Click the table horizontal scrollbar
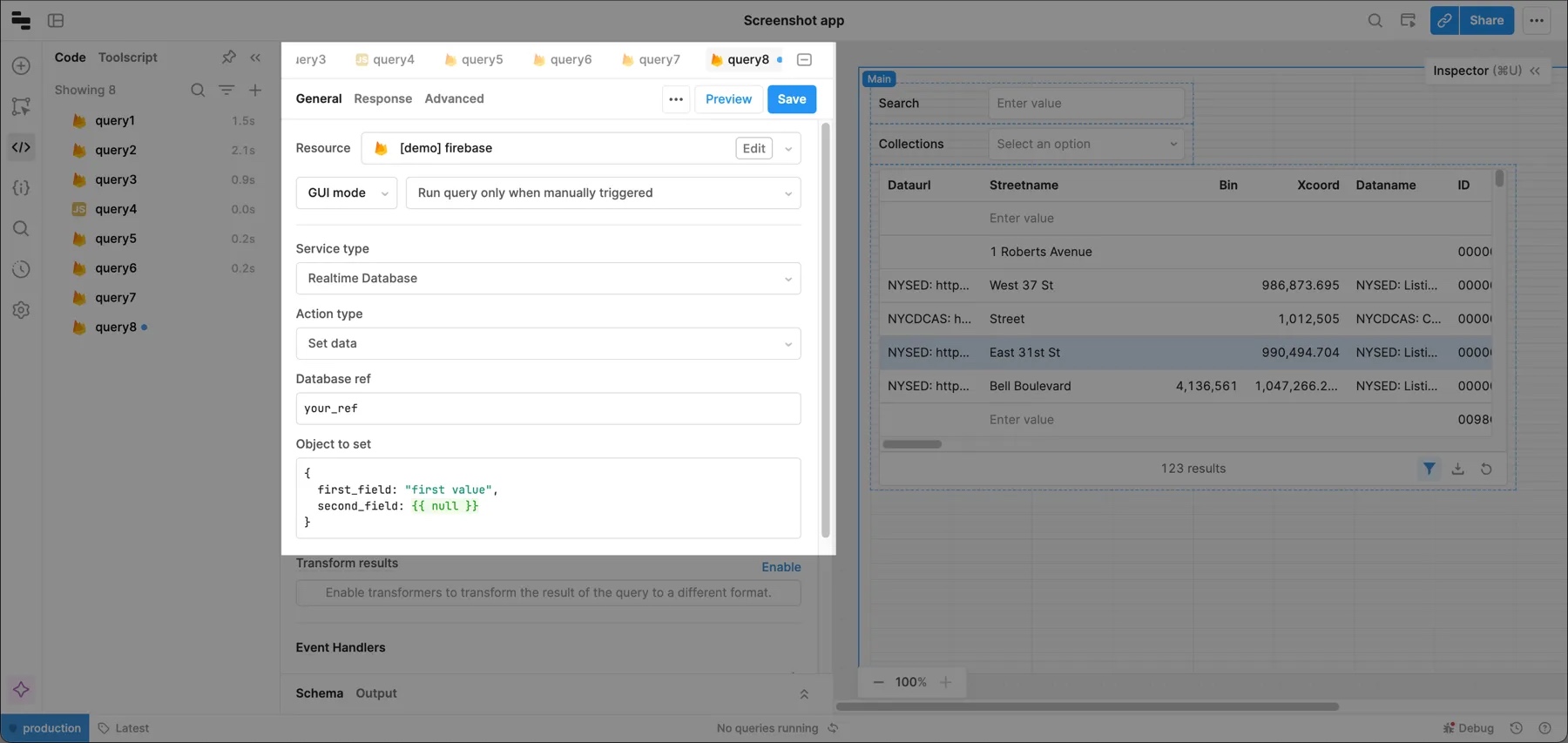1568x743 pixels. coord(912,444)
